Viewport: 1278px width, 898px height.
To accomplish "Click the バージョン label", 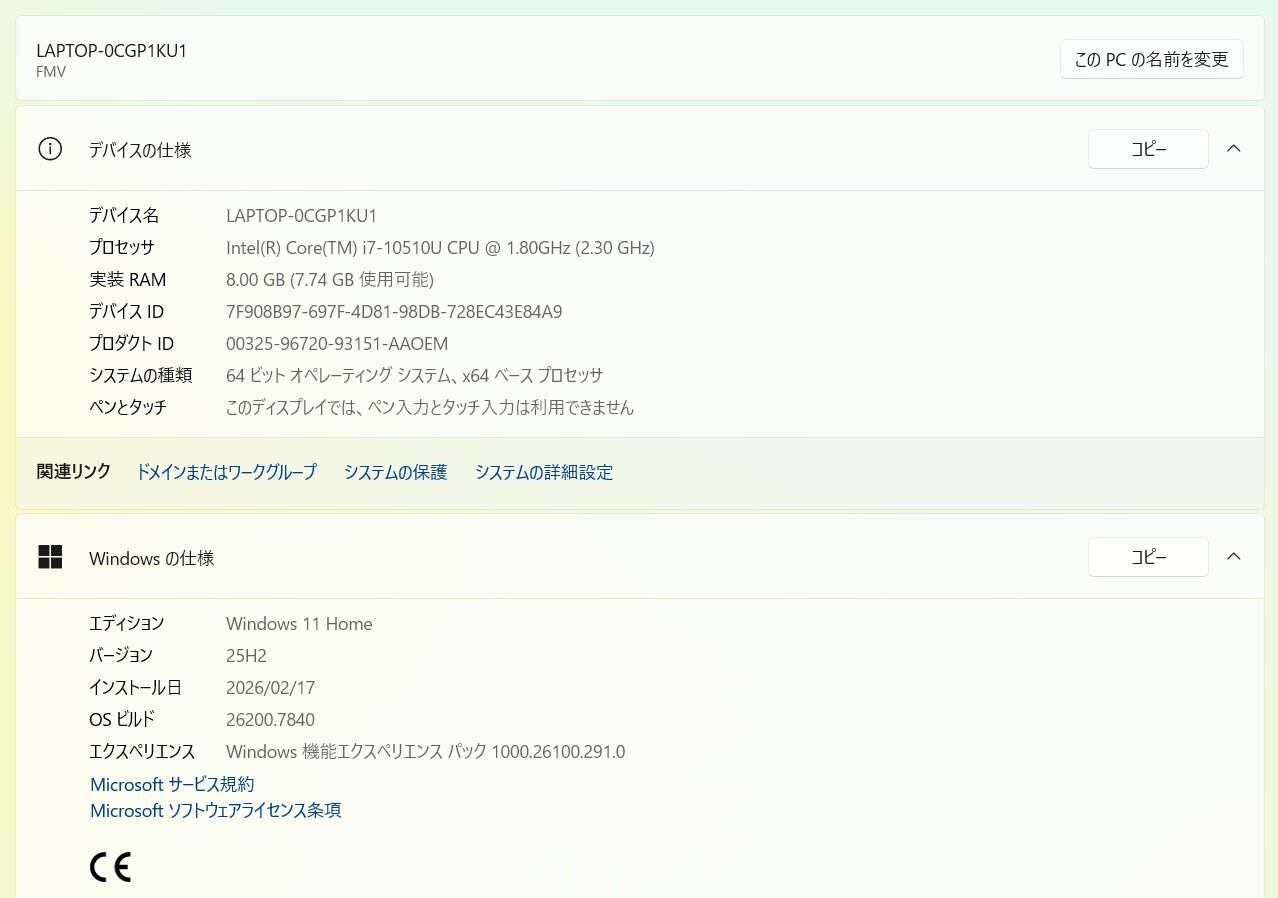I will click(x=121, y=656).
